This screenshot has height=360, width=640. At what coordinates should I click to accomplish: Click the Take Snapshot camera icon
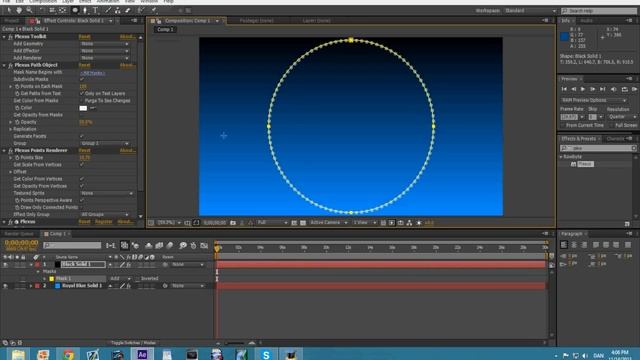(233, 222)
